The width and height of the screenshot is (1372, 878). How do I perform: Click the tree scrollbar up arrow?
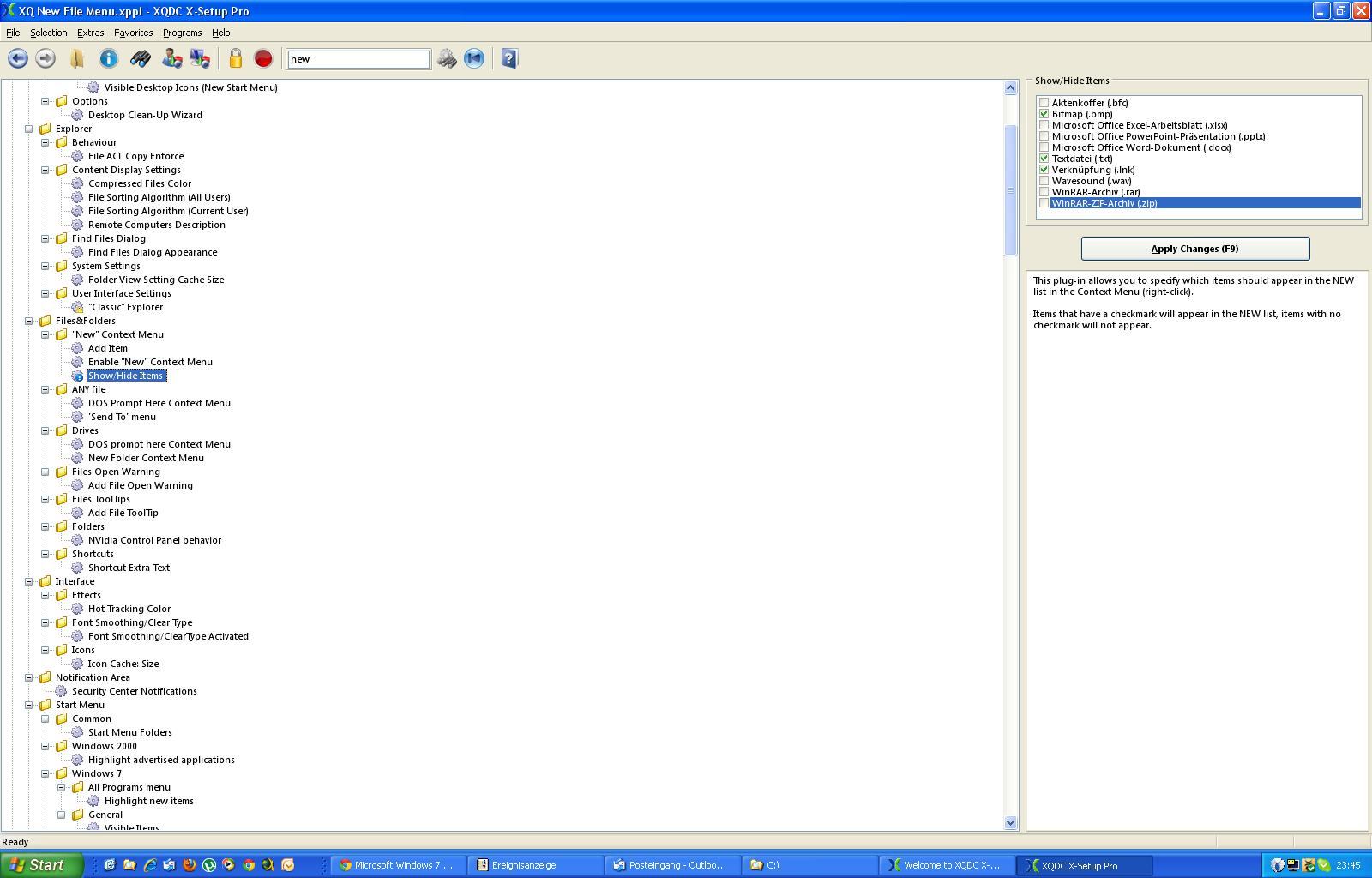coord(1010,87)
